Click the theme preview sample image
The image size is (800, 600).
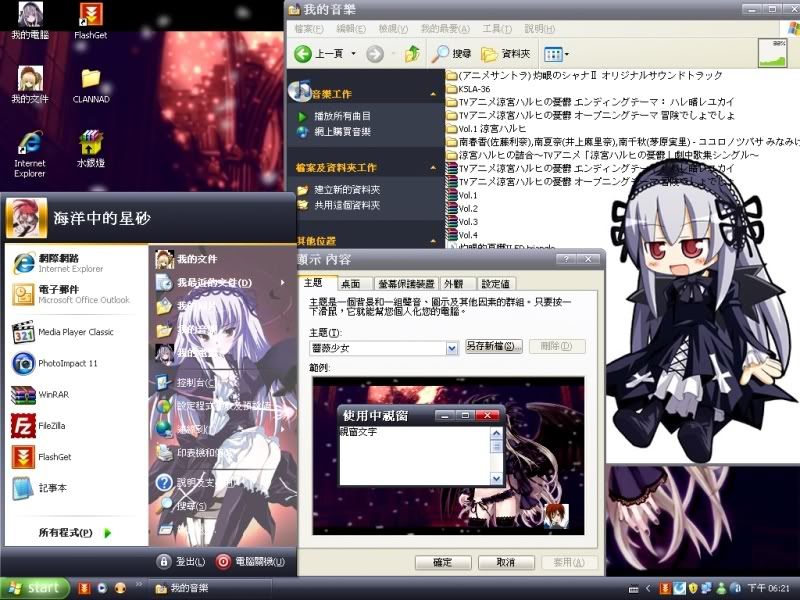pos(448,456)
